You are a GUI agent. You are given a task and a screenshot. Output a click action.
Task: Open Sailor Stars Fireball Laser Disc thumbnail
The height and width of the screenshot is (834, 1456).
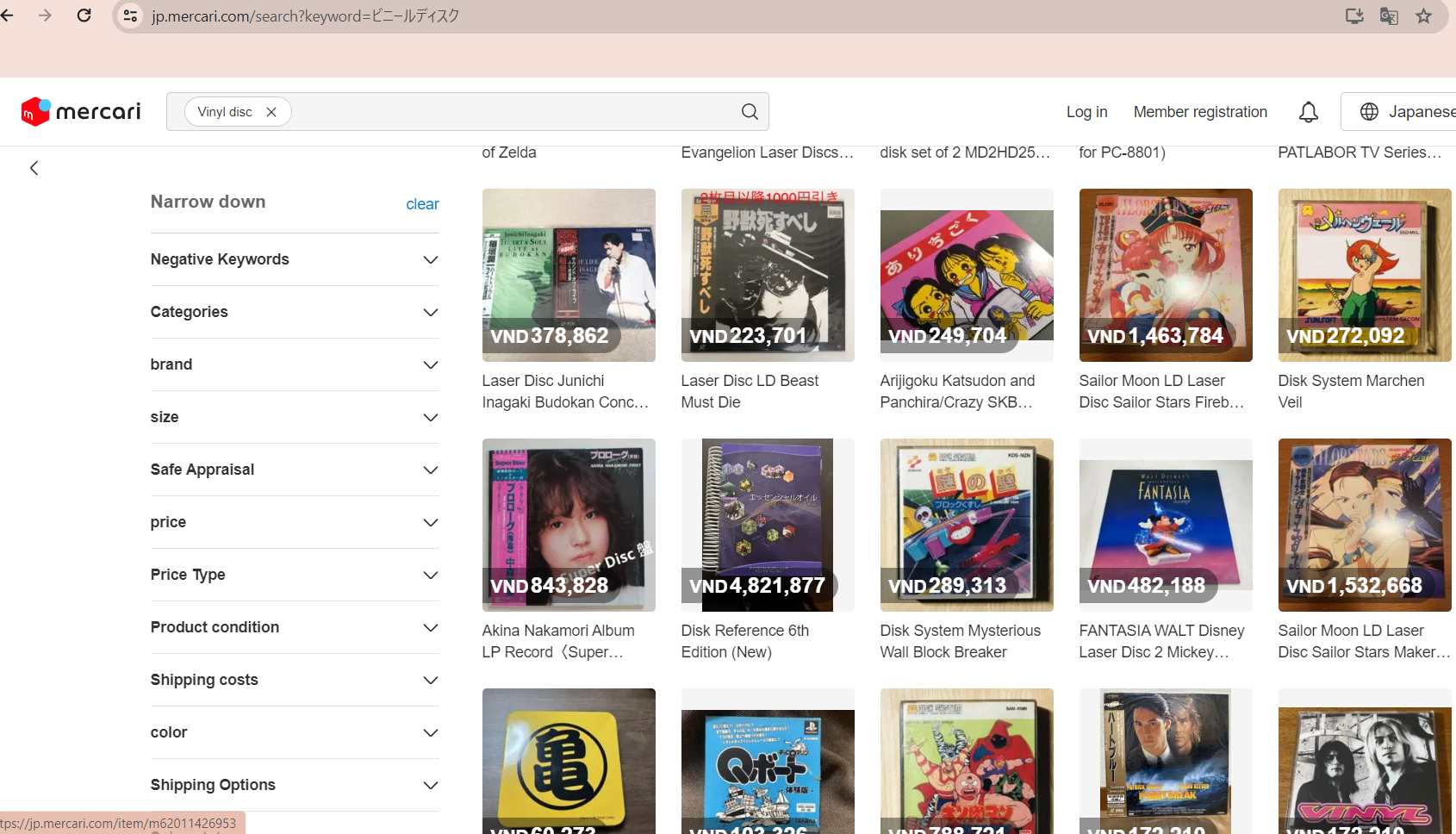point(1166,275)
